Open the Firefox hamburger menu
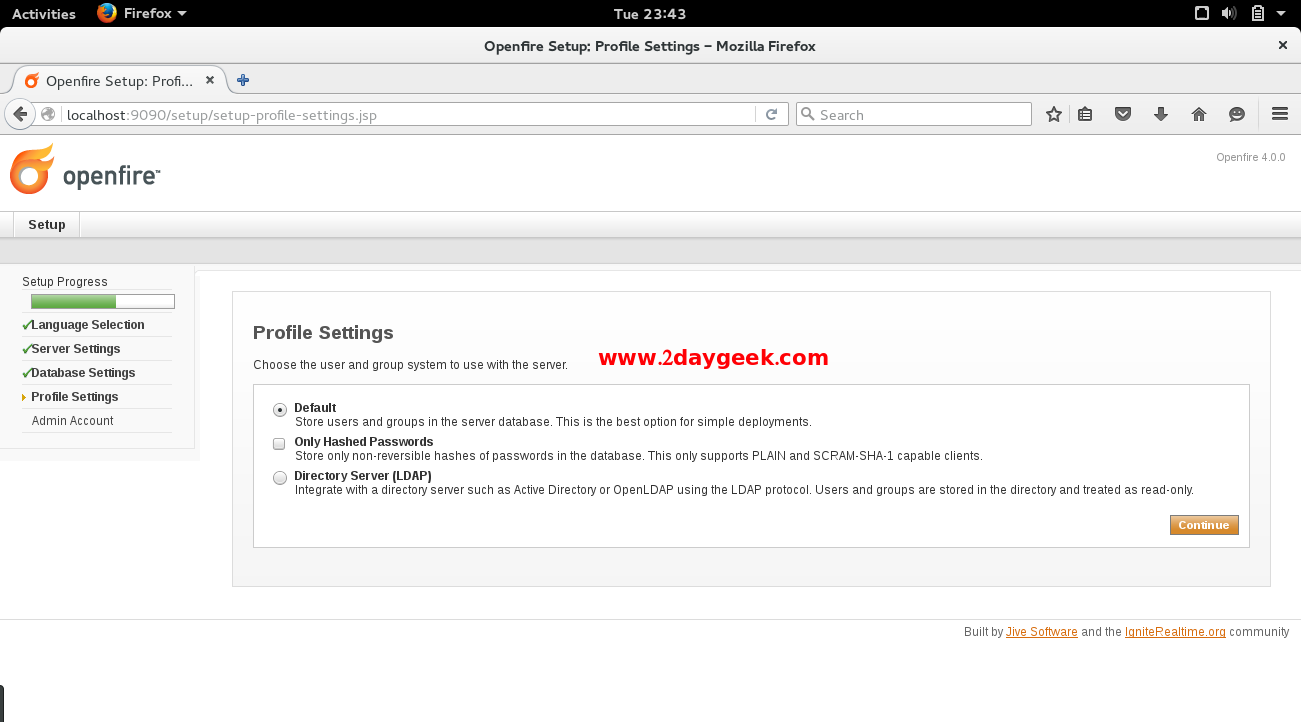 tap(1279, 114)
